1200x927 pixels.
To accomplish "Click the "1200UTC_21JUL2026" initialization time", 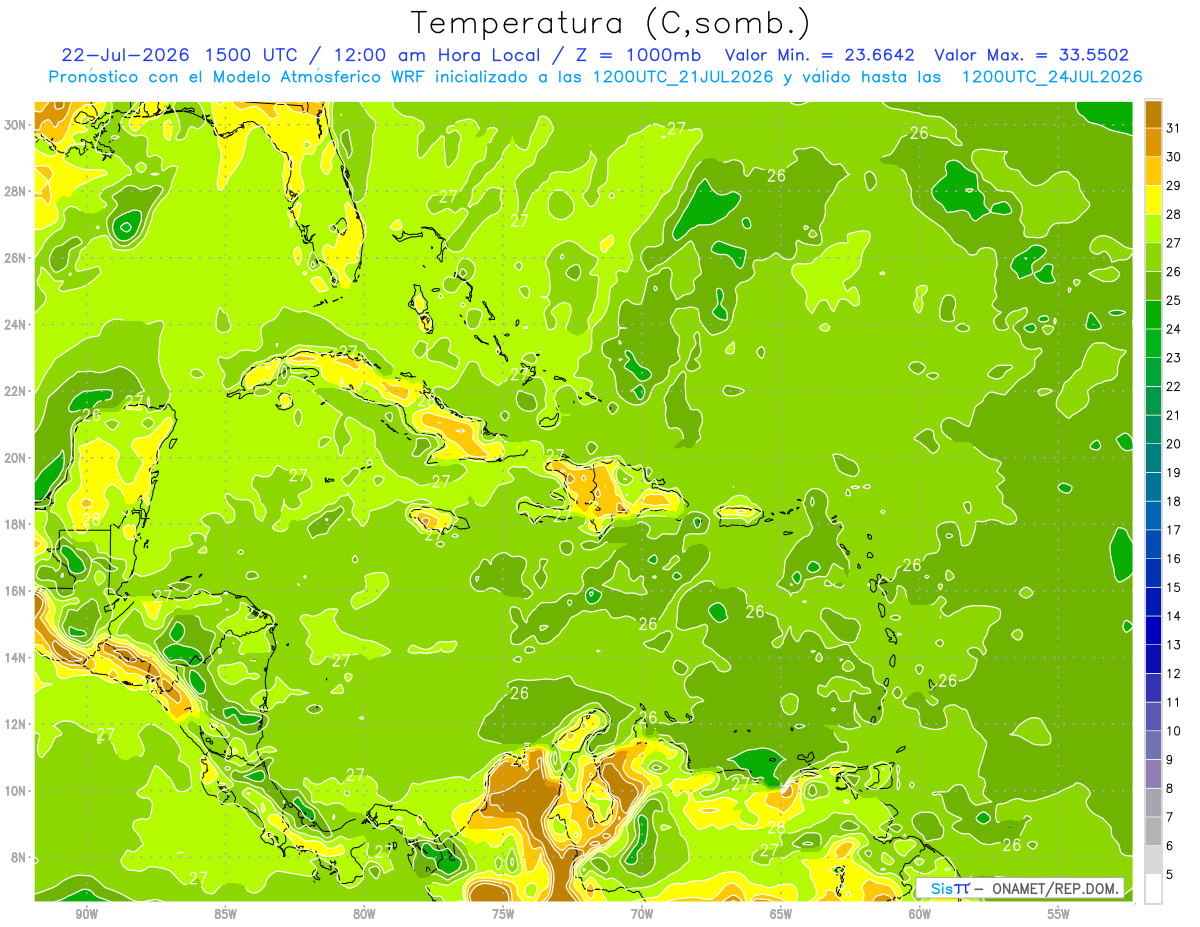I will coord(683,77).
